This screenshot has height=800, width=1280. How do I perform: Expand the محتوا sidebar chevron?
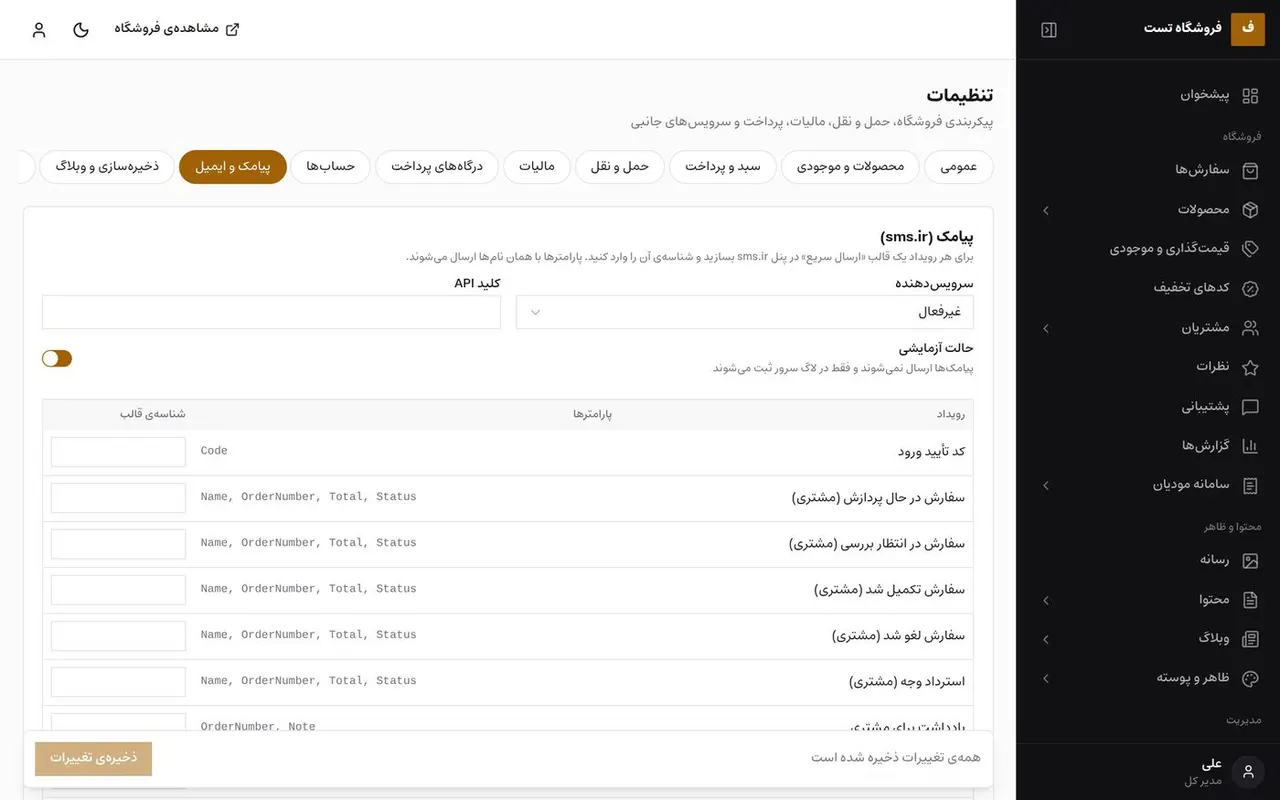click(1046, 600)
